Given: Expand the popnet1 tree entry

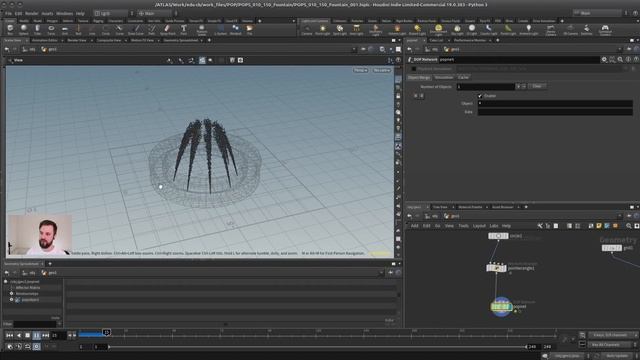Looking at the screenshot, I should pyautogui.click(x=5, y=282).
